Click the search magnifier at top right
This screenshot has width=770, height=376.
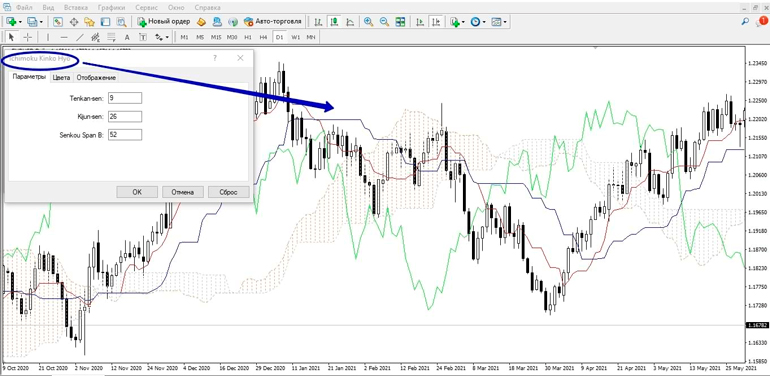745,21
